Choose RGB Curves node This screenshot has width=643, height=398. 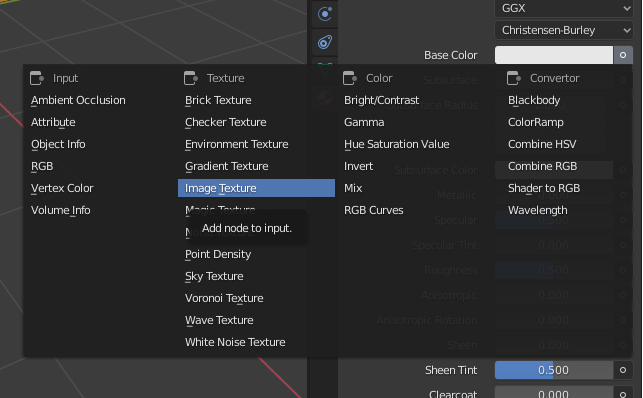pos(374,210)
